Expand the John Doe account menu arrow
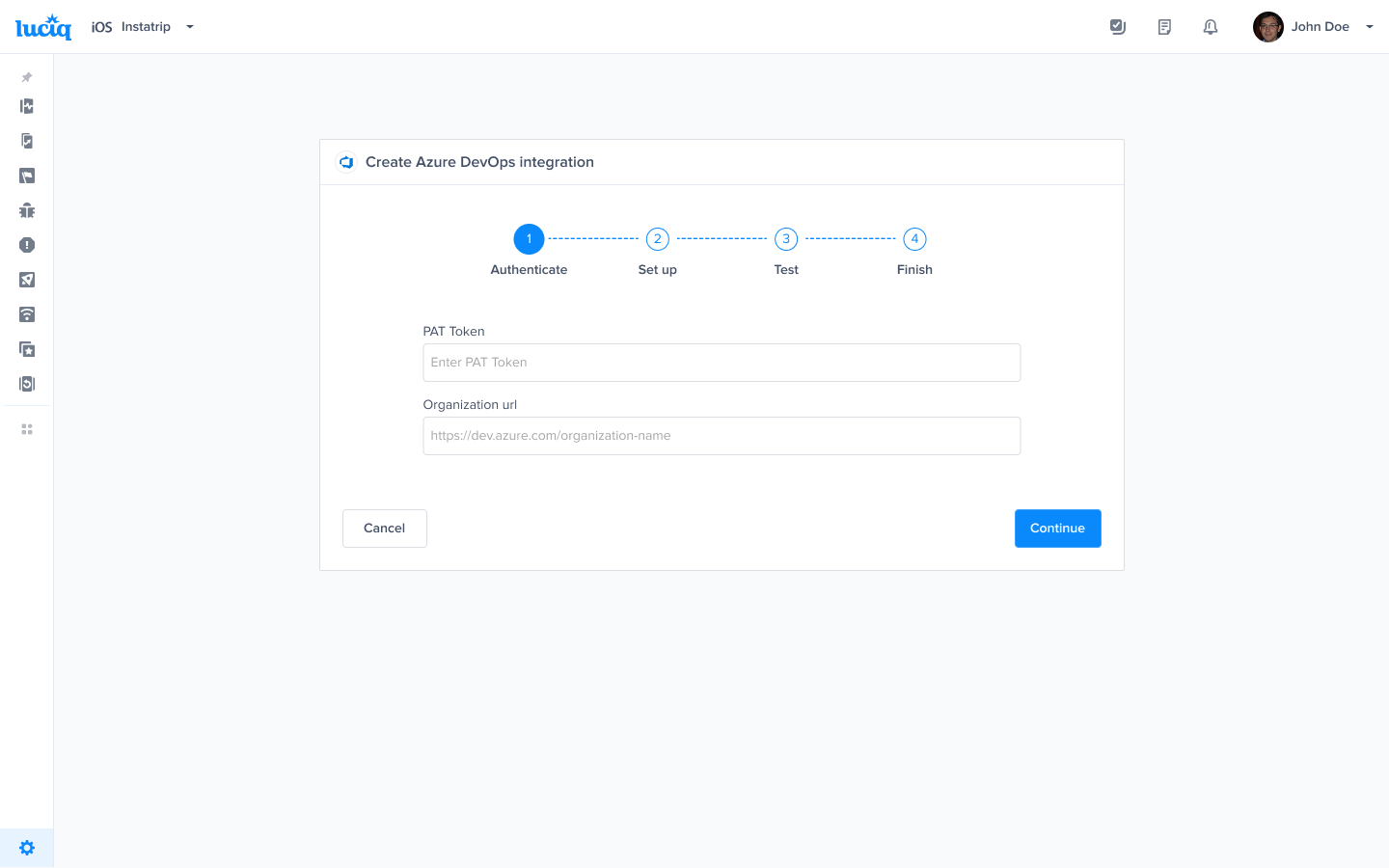This screenshot has width=1389, height=868. (x=1370, y=27)
